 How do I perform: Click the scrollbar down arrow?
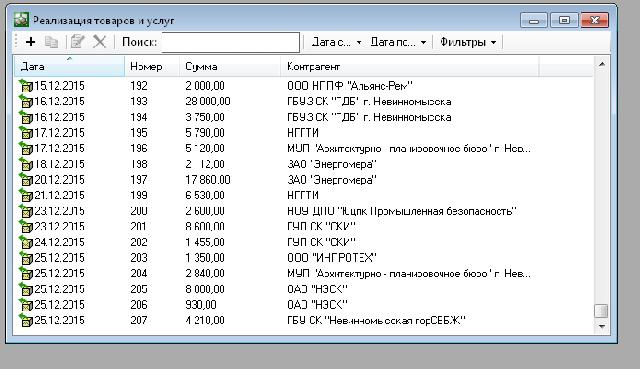pyautogui.click(x=602, y=327)
